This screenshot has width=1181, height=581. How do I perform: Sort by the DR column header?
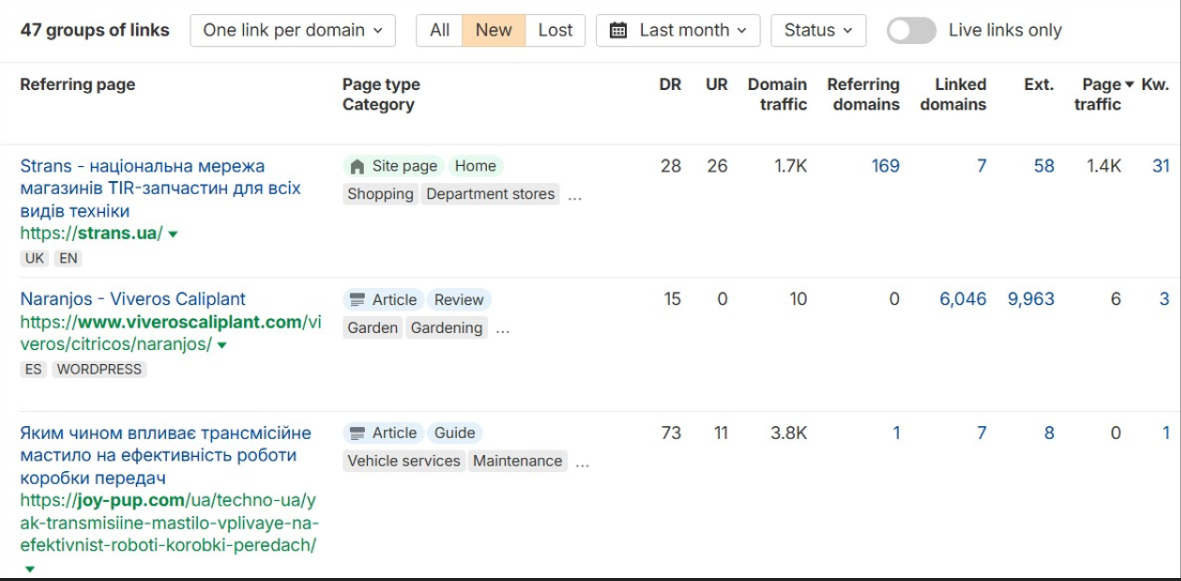click(670, 85)
